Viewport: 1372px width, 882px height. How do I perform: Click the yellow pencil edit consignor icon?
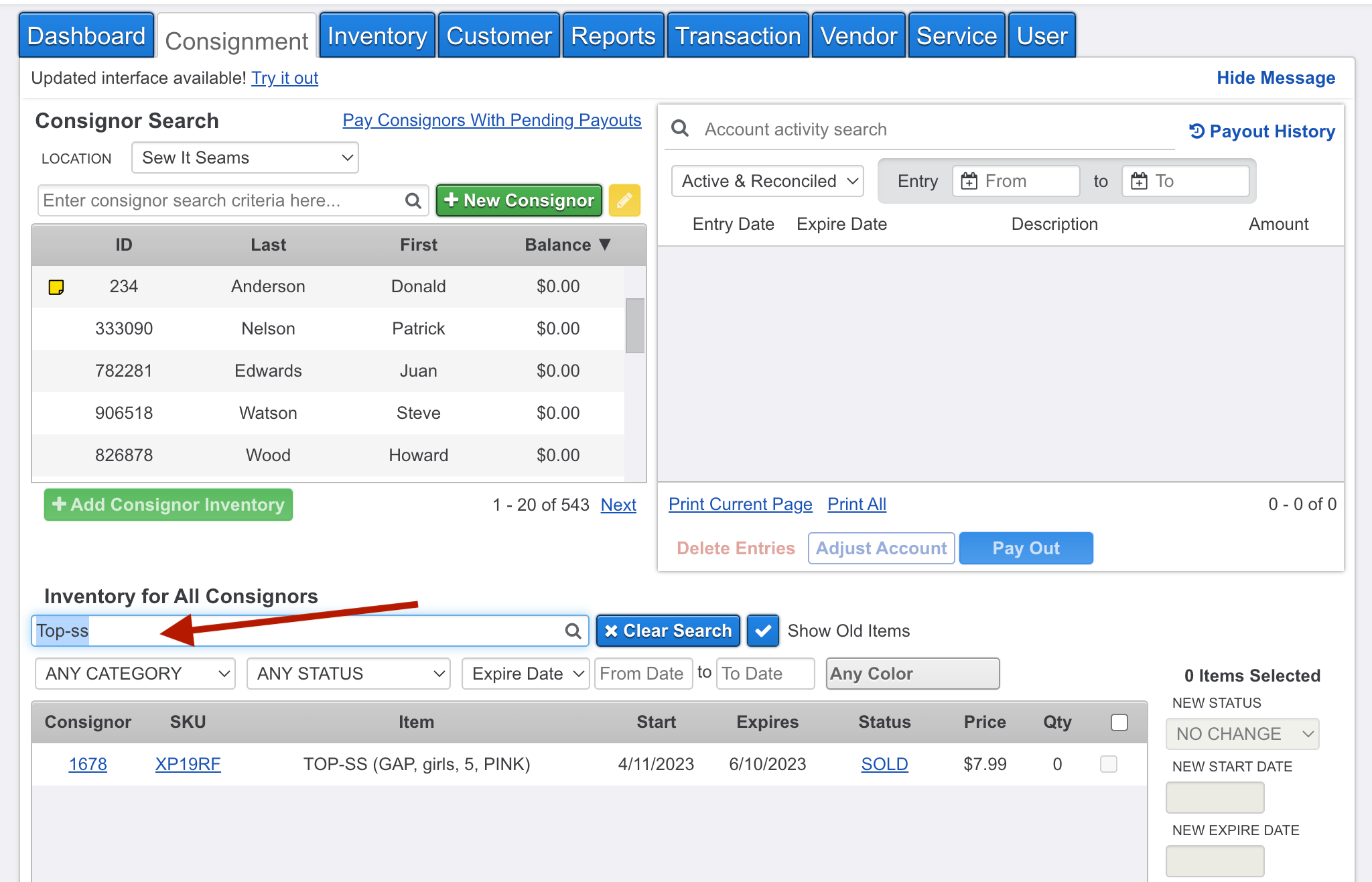click(624, 200)
